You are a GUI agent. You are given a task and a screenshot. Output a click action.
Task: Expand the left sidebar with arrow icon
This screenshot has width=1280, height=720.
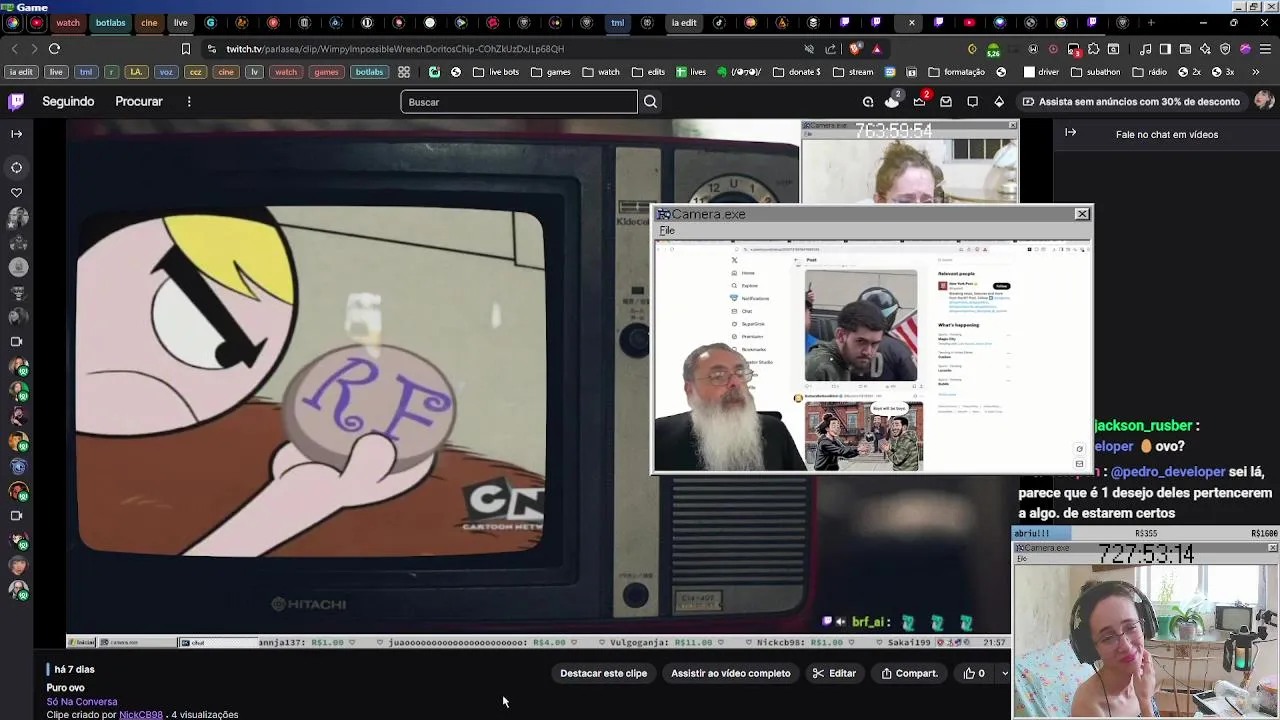(x=16, y=133)
